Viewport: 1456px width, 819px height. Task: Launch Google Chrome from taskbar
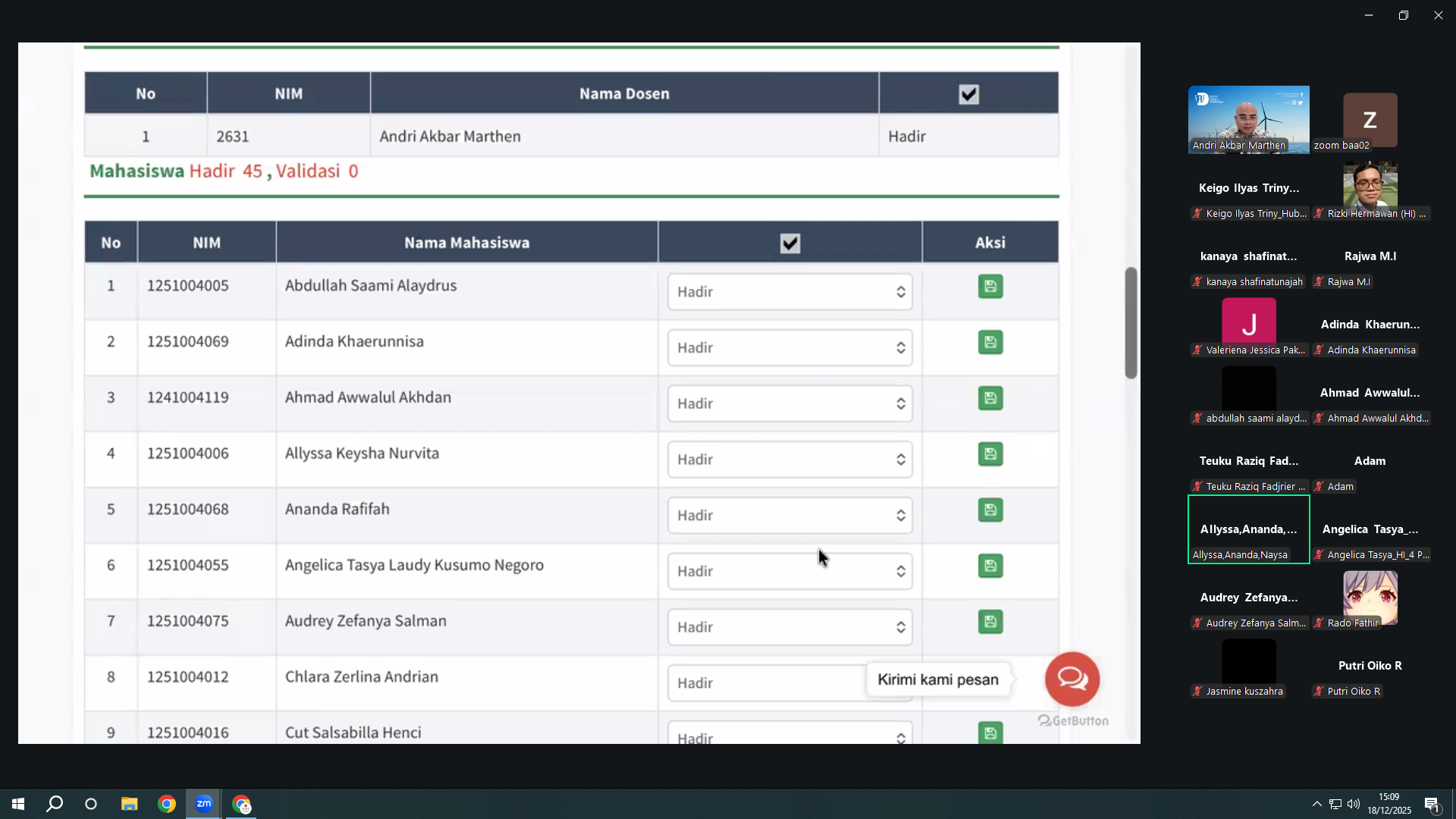pos(167,804)
